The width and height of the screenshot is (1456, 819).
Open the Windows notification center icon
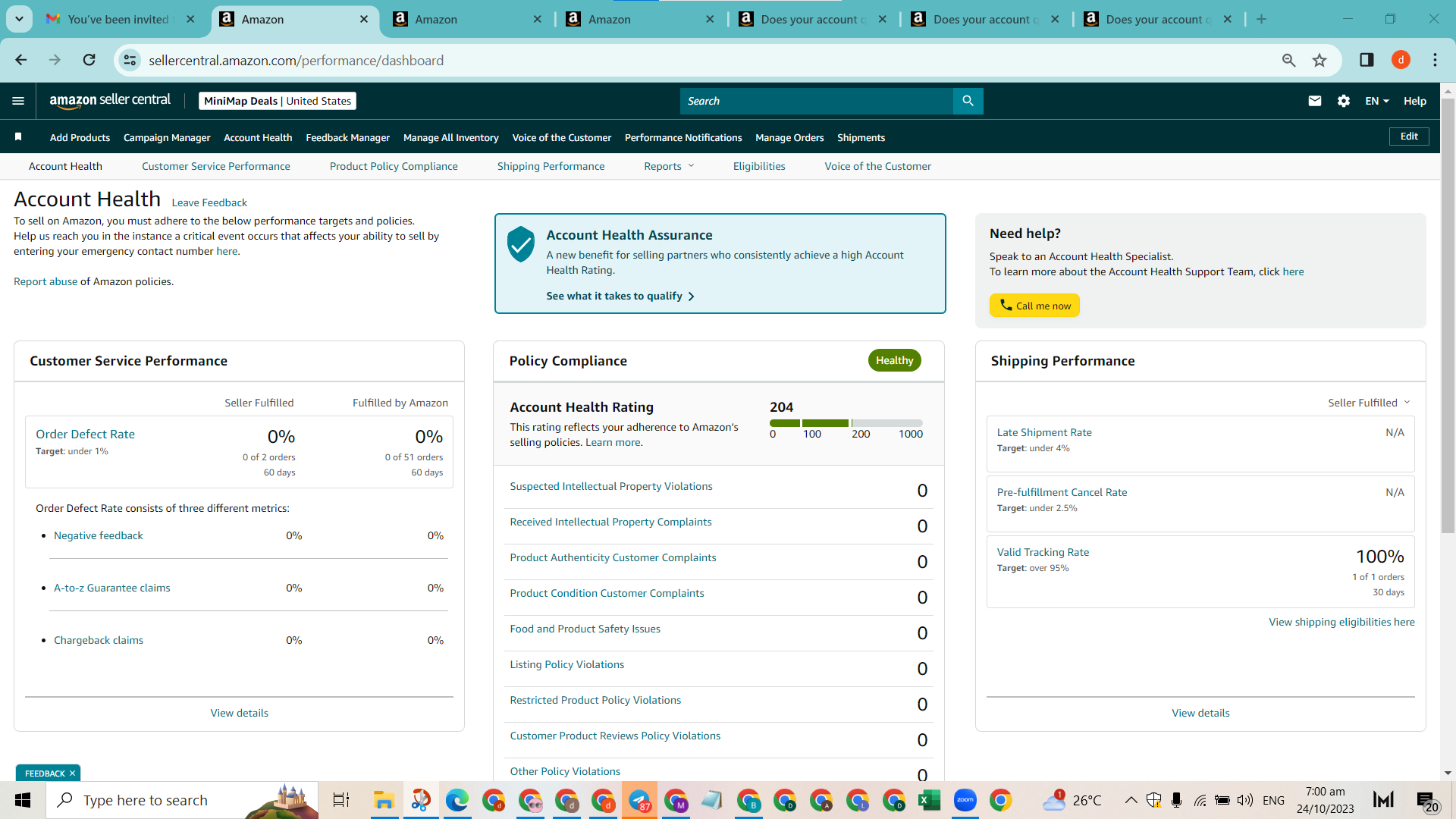1426,800
